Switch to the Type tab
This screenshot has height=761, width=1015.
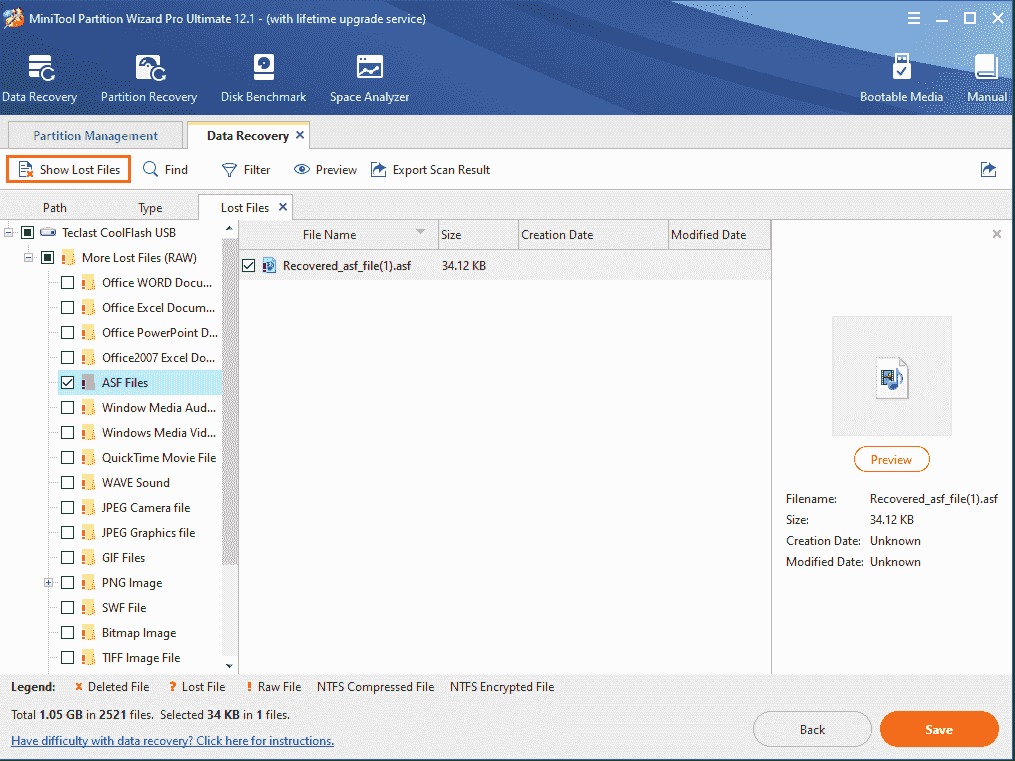[x=150, y=208]
